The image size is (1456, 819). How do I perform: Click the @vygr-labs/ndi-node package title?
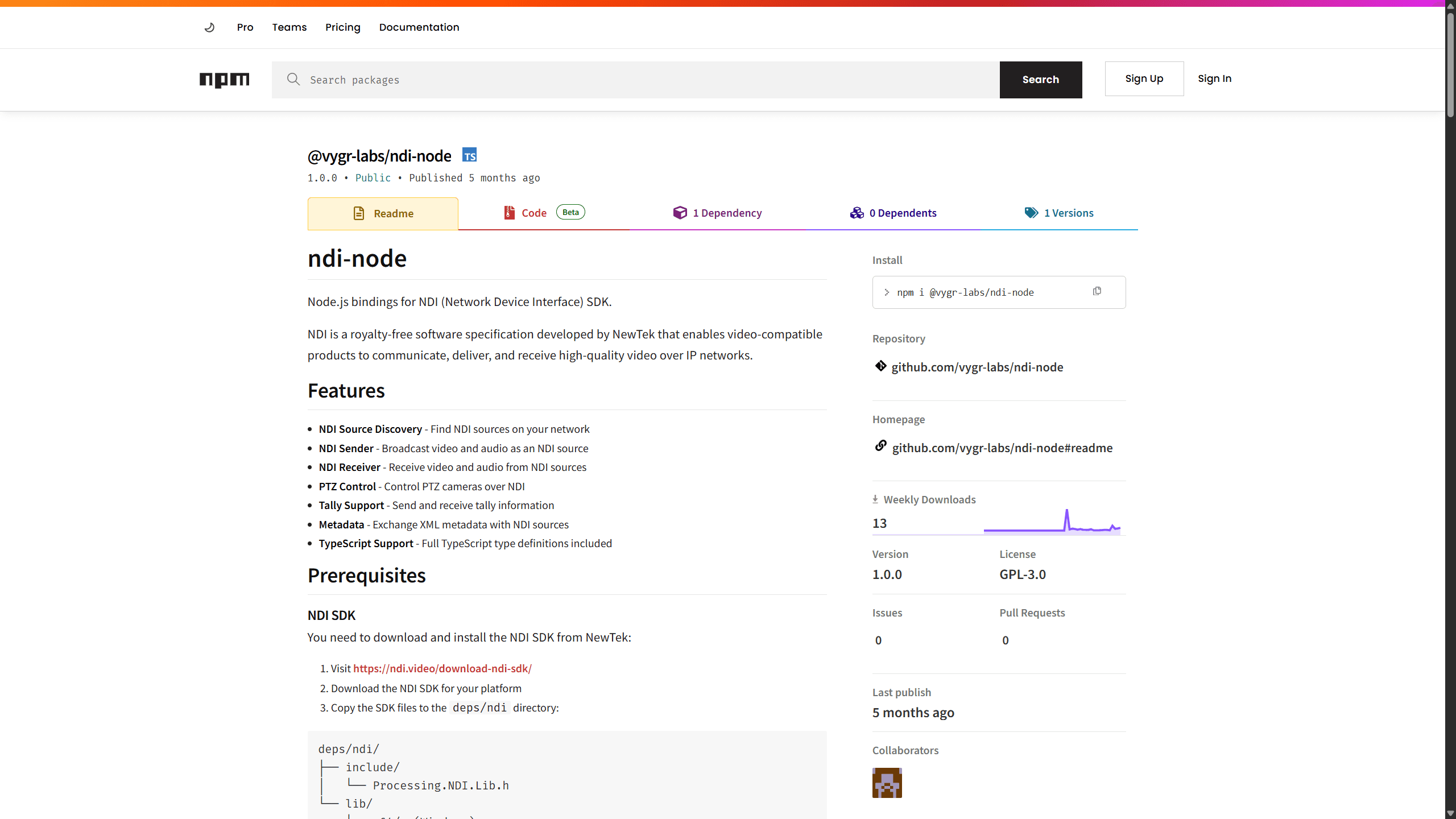pyautogui.click(x=379, y=156)
